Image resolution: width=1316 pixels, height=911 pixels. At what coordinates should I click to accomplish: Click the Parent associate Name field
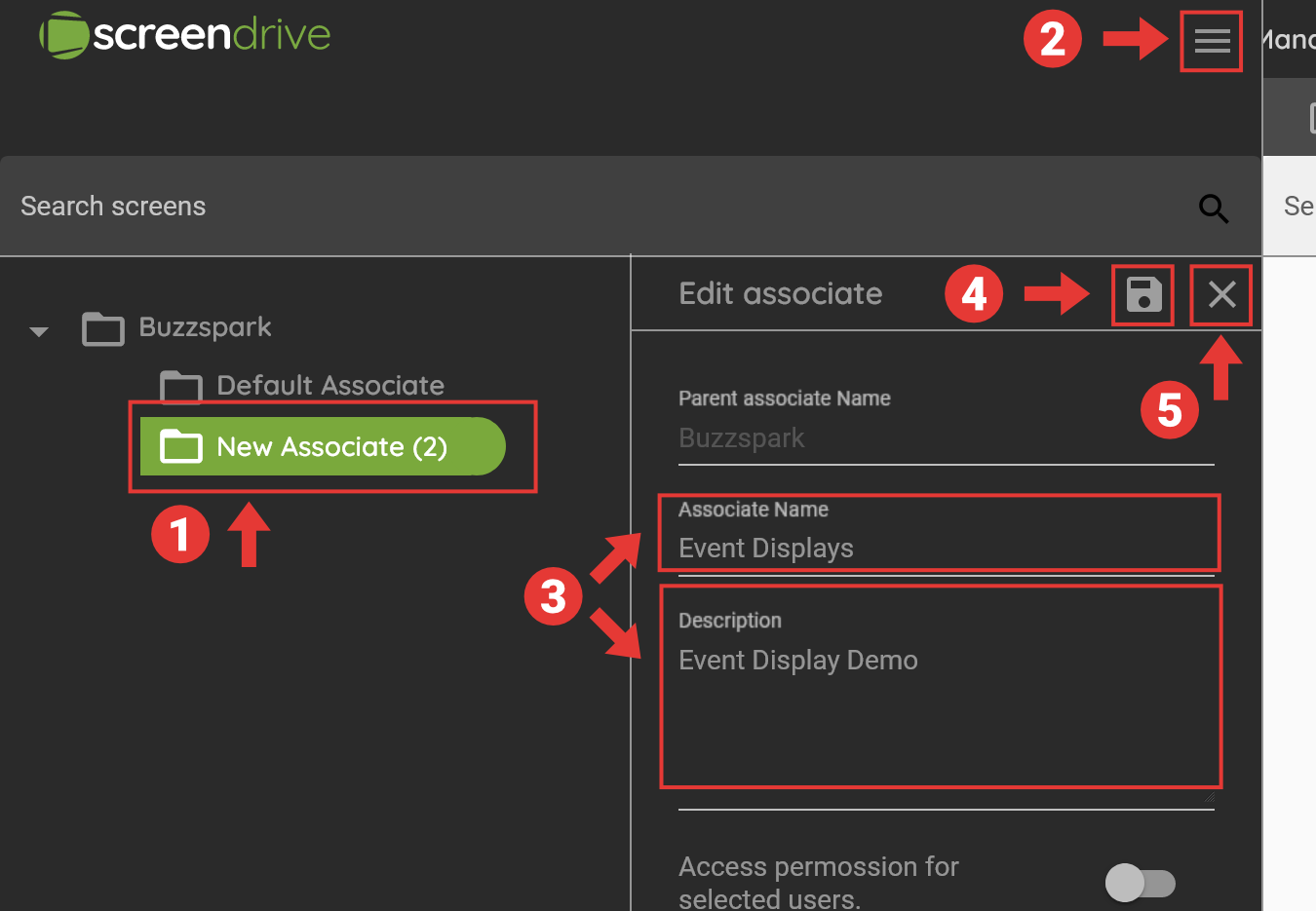click(936, 438)
